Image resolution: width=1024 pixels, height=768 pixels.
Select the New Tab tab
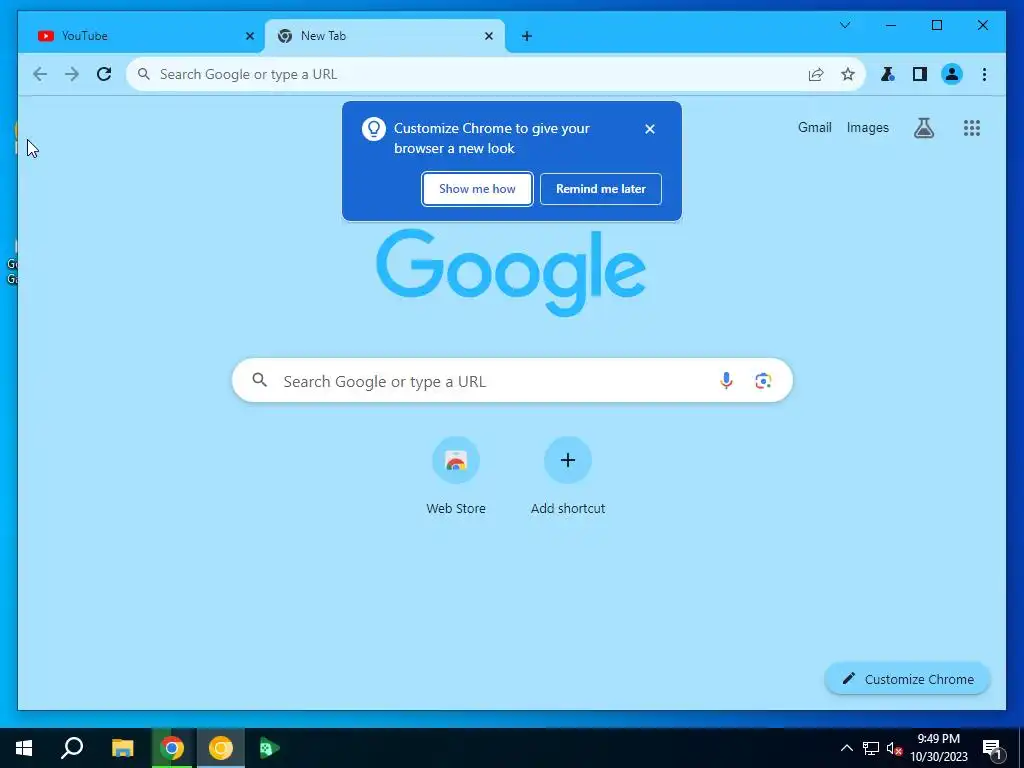(x=385, y=37)
